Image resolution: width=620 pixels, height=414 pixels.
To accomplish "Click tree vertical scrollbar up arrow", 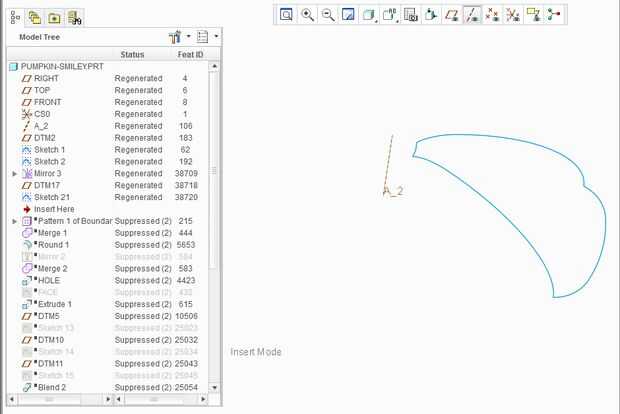I will pyautogui.click(x=214, y=66).
